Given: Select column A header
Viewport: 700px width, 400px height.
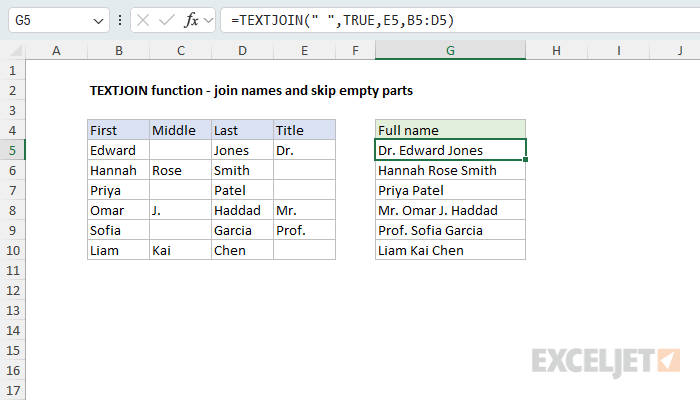Looking at the screenshot, I should click(56, 50).
